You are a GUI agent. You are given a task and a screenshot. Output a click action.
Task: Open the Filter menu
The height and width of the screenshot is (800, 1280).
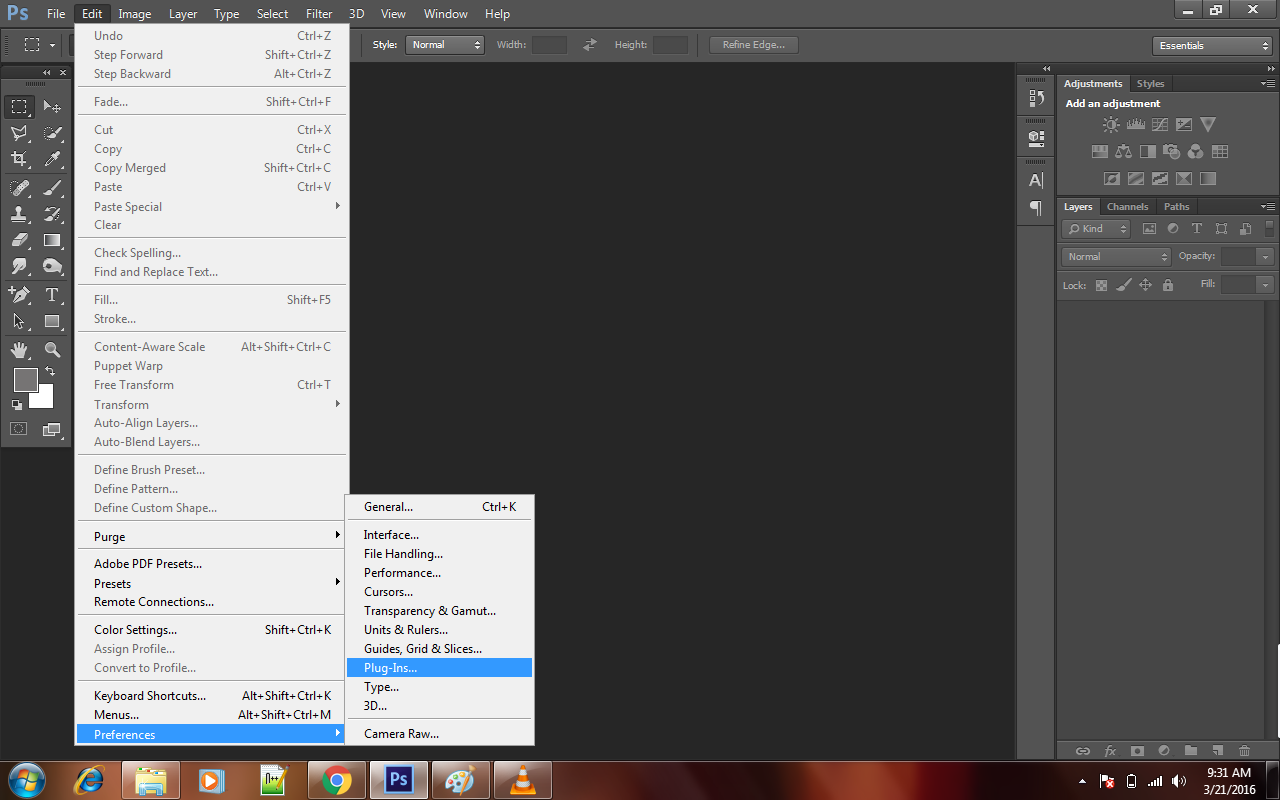click(x=319, y=14)
